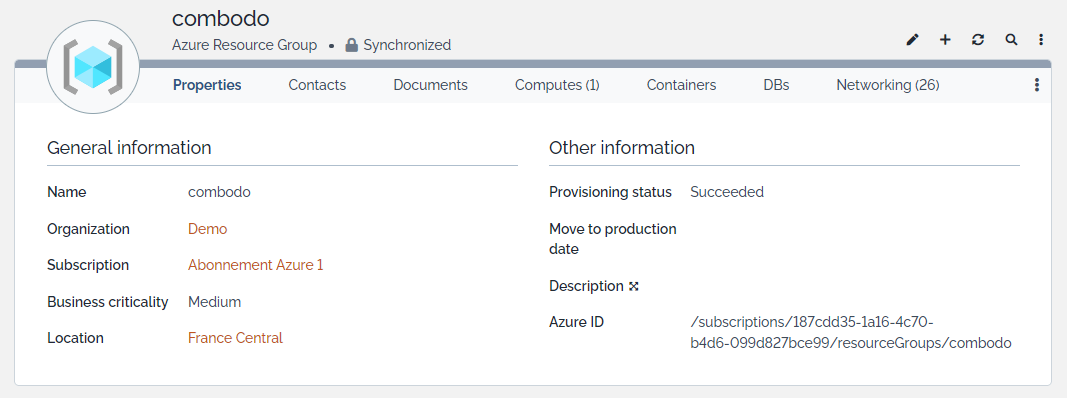Open the header three-dot actions menu
This screenshot has width=1067, height=398.
1041,40
